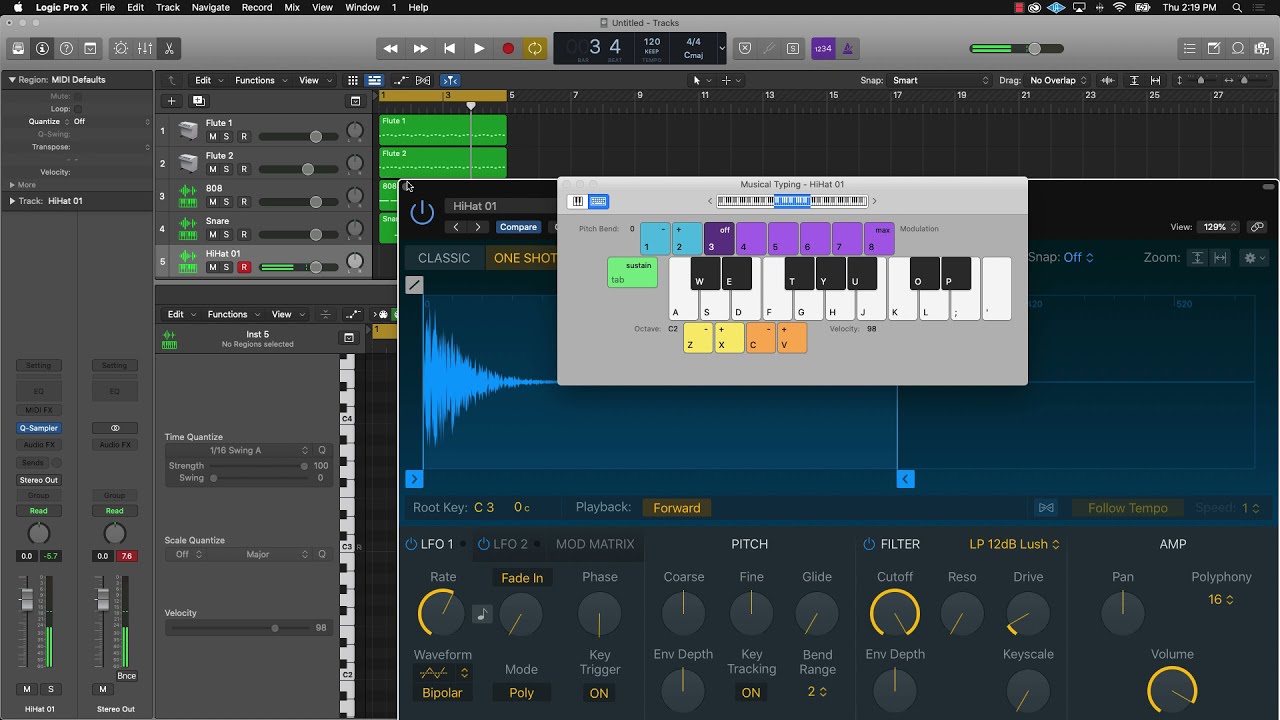The height and width of the screenshot is (720, 1280).
Task: Toggle waveform zoom icon in tracks toolbar
Action: (1108, 80)
